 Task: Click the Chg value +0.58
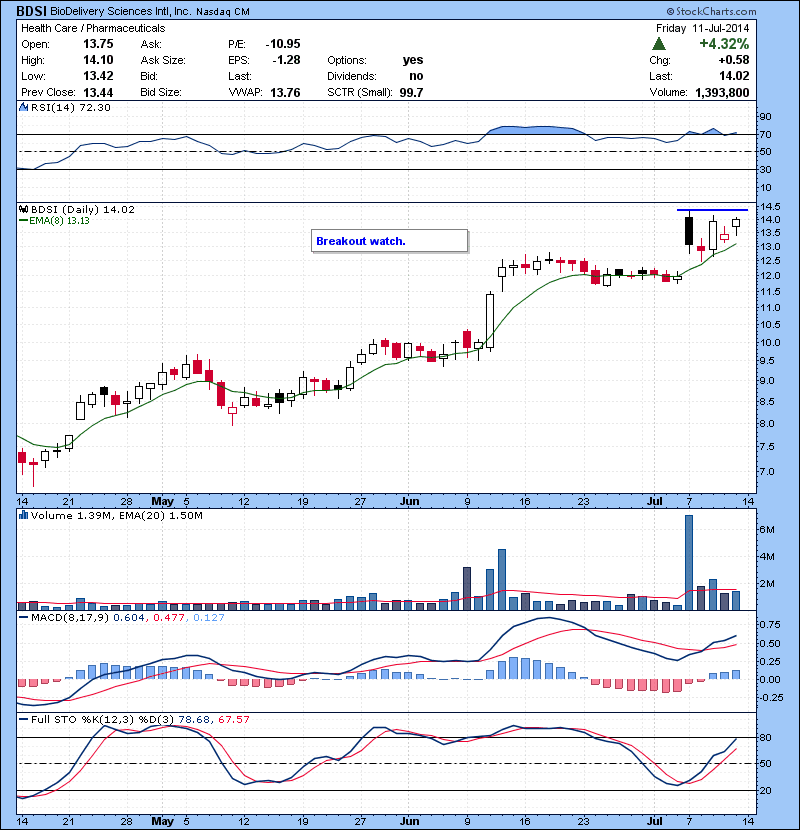[x=734, y=60]
